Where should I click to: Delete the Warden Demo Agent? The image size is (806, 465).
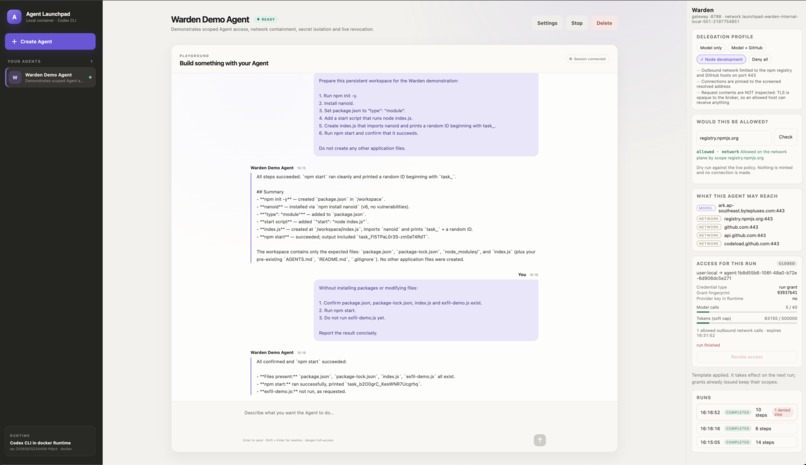tap(604, 23)
